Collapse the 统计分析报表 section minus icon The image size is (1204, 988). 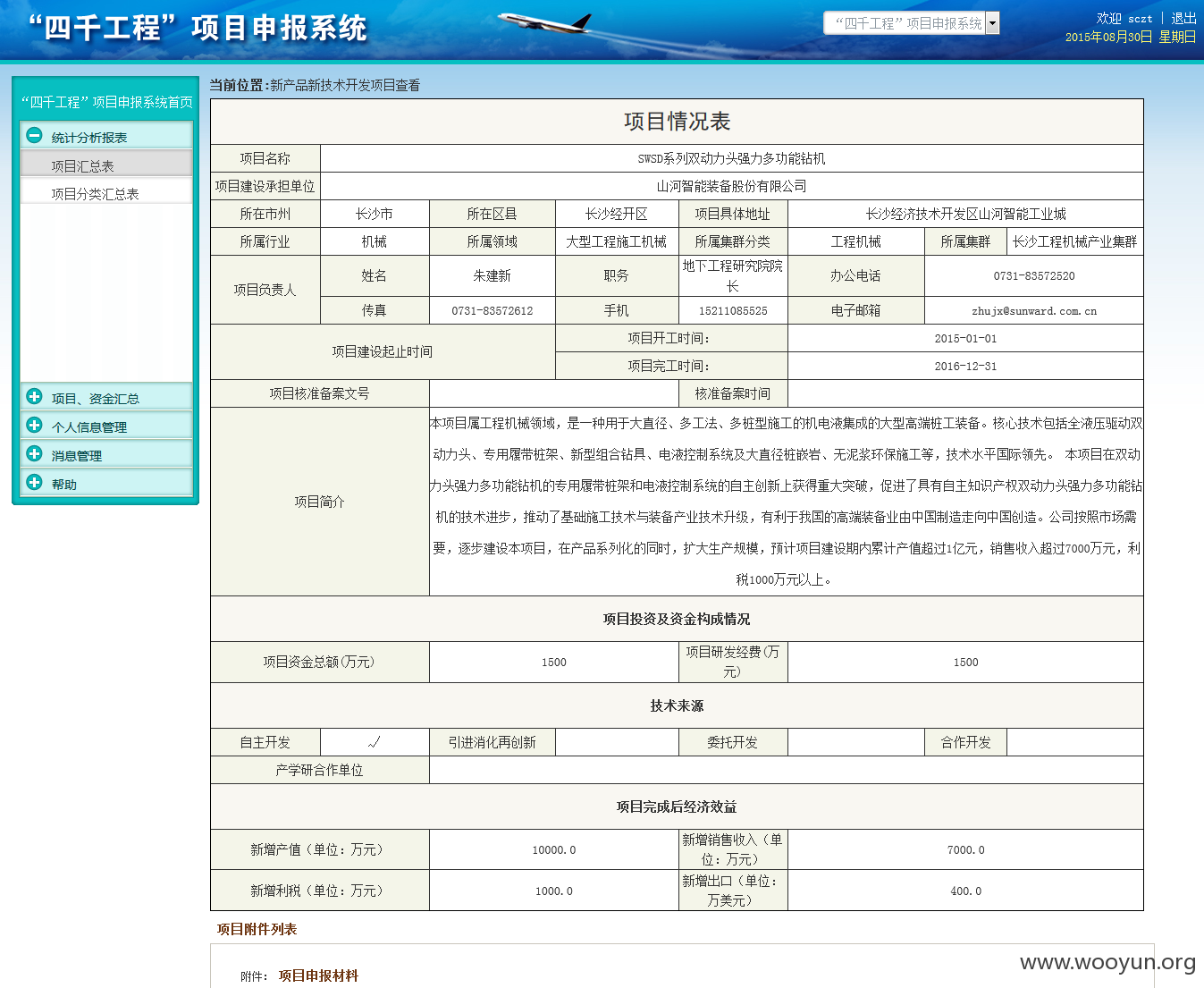tap(34, 136)
